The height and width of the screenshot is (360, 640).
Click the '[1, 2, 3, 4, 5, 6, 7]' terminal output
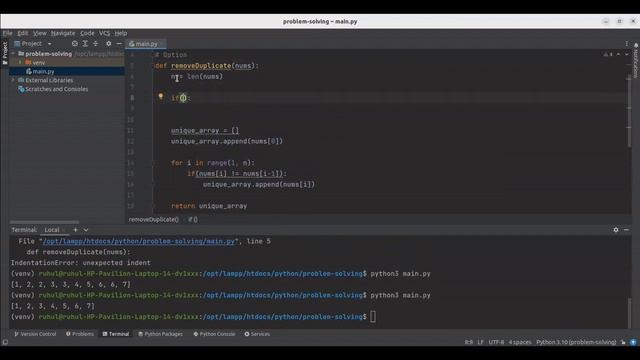coord(53,306)
